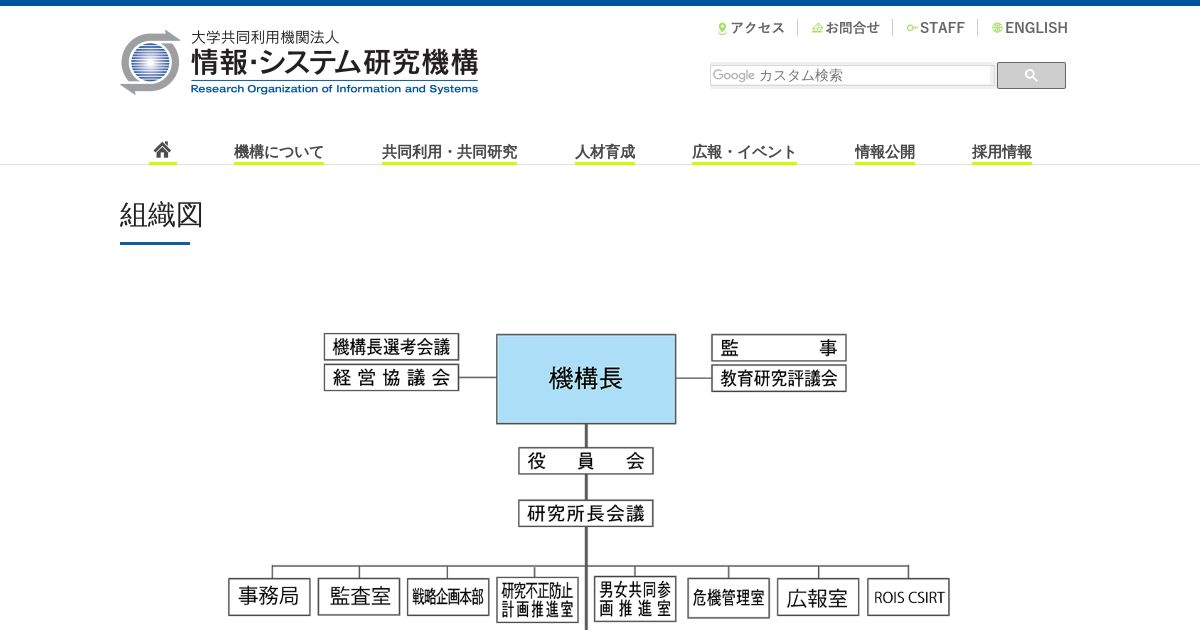Viewport: 1200px width, 630px height.
Task: Click the ROIS CSIRT box
Action: (x=908, y=597)
